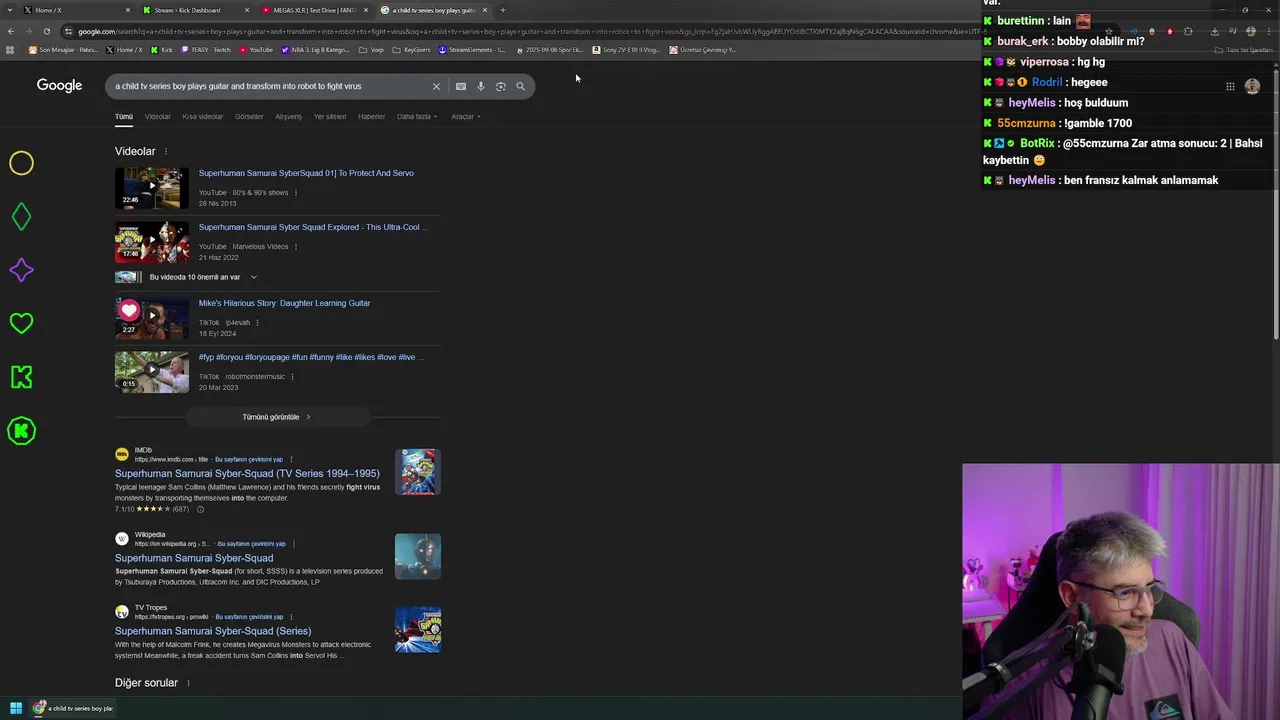
Task: Select the green diamond overlay icon
Action: [21, 217]
